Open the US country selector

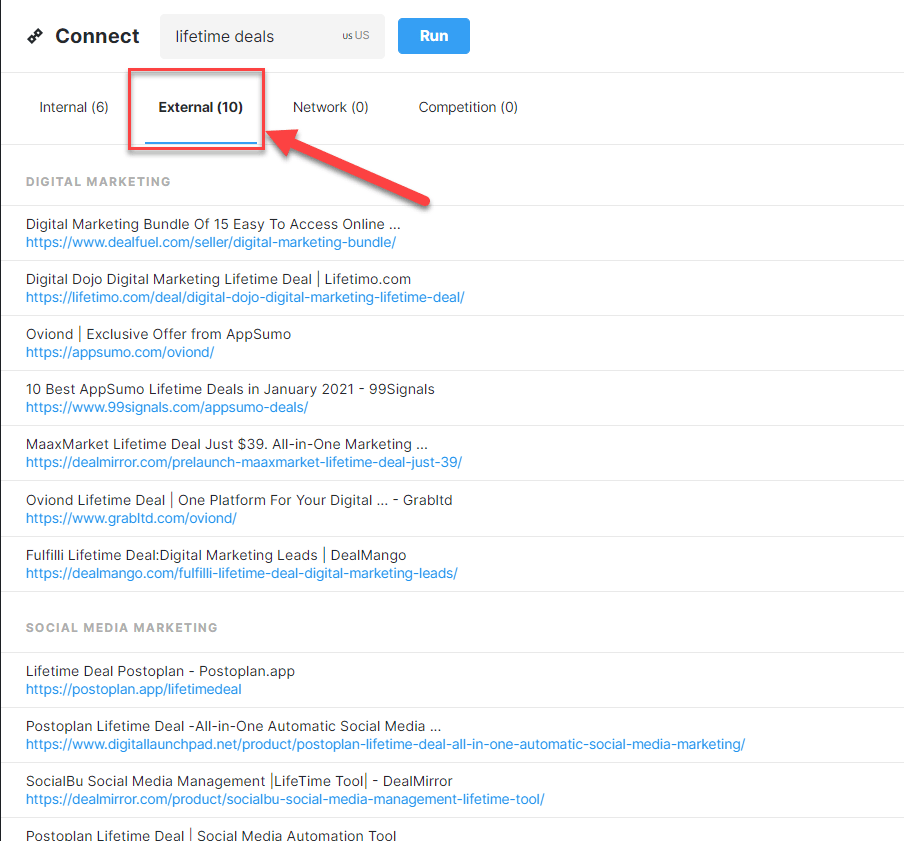pyautogui.click(x=356, y=36)
